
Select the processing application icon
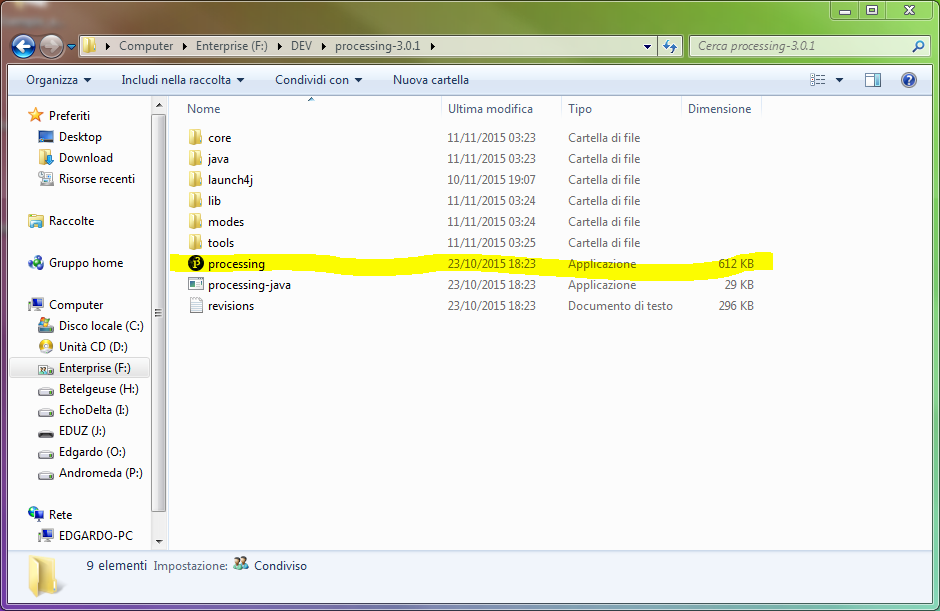[196, 263]
